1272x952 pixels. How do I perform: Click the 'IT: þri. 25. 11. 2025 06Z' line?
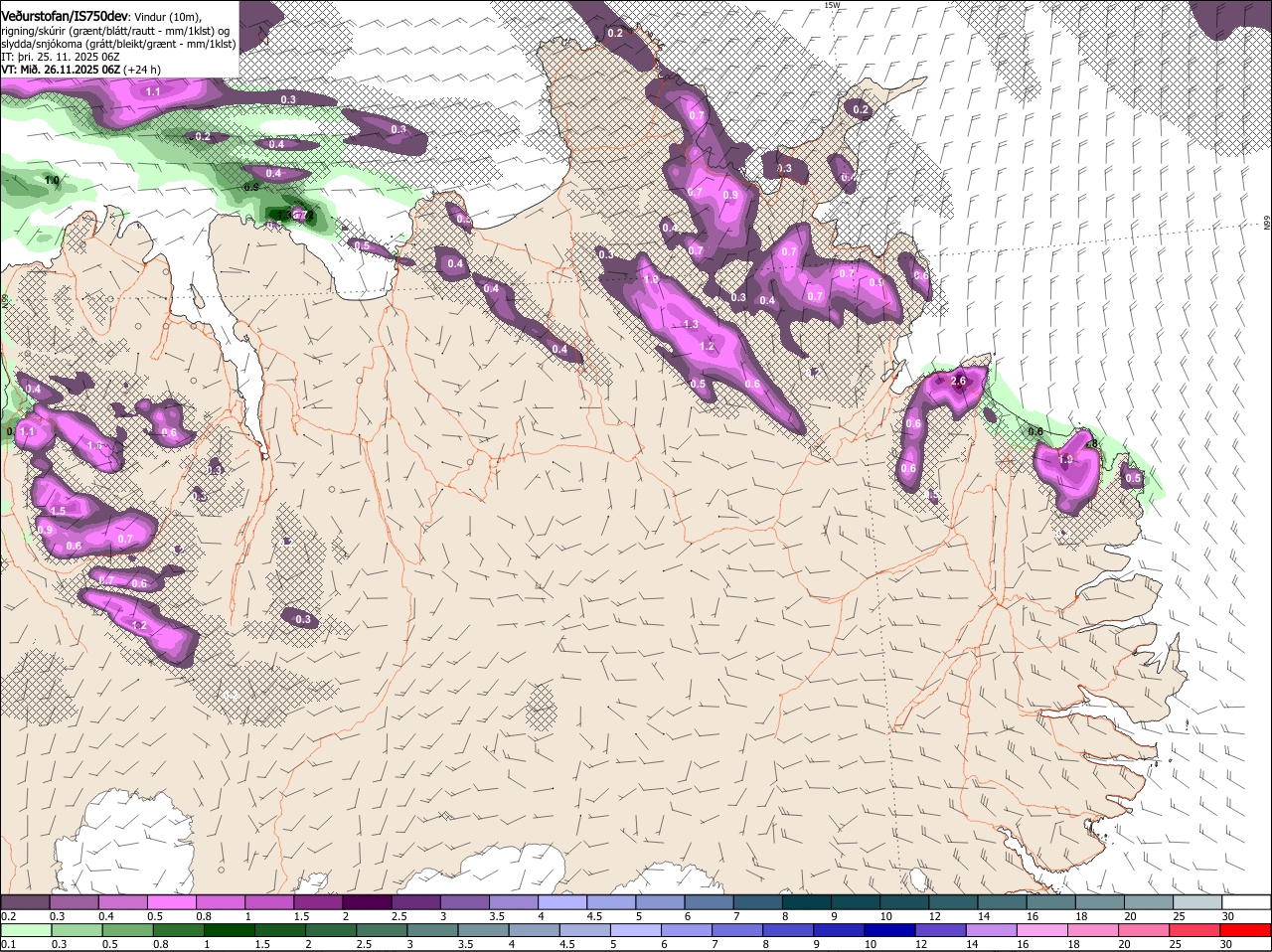61,57
